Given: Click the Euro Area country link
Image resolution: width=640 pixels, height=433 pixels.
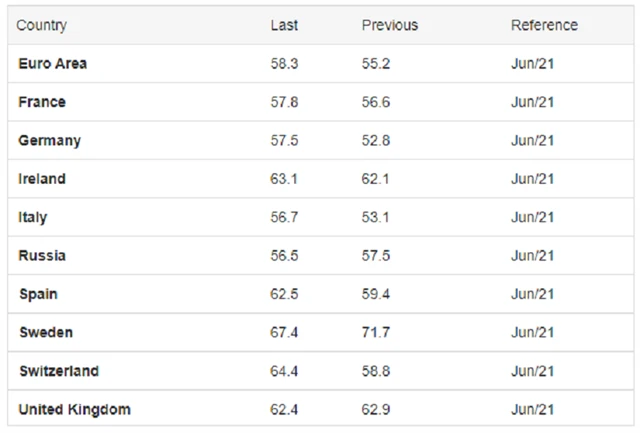Looking at the screenshot, I should 52,63.
